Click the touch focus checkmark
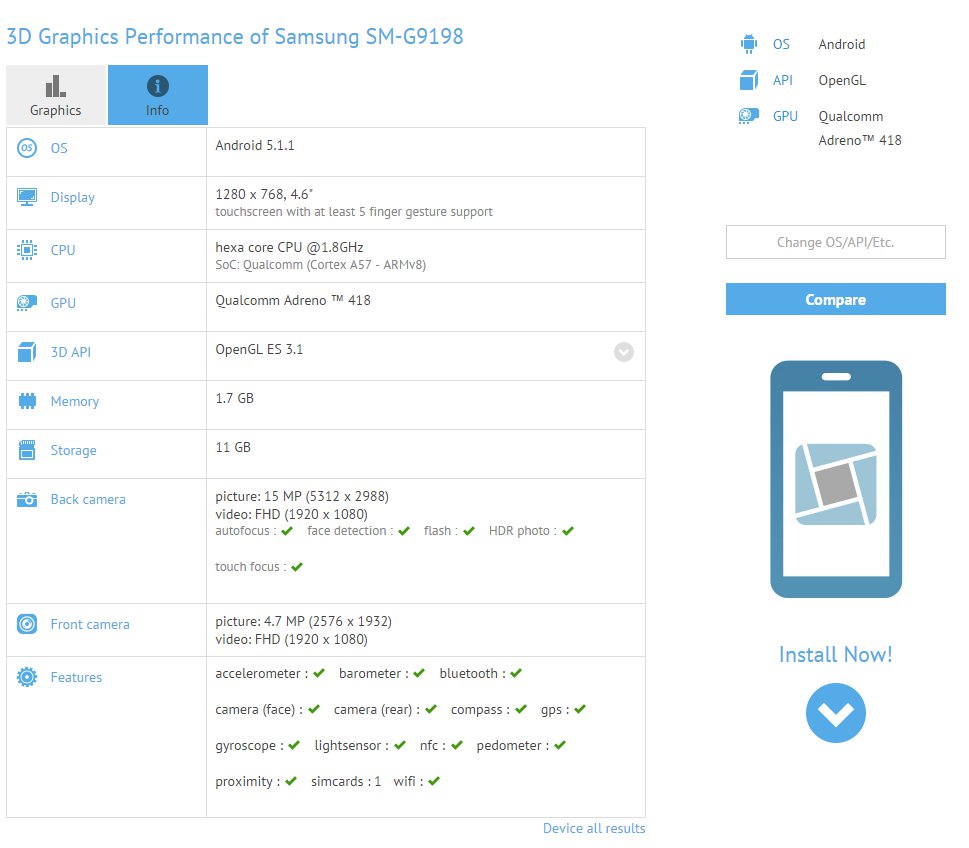 click(x=297, y=567)
